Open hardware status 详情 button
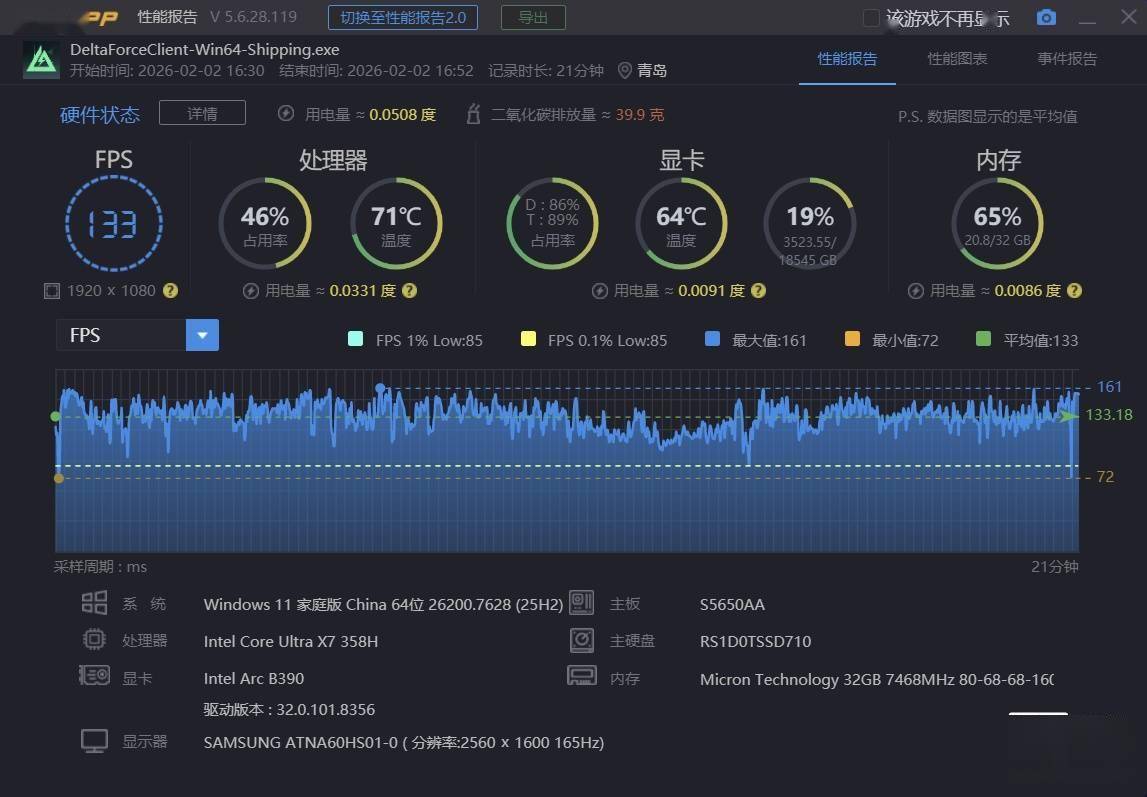 (202, 114)
